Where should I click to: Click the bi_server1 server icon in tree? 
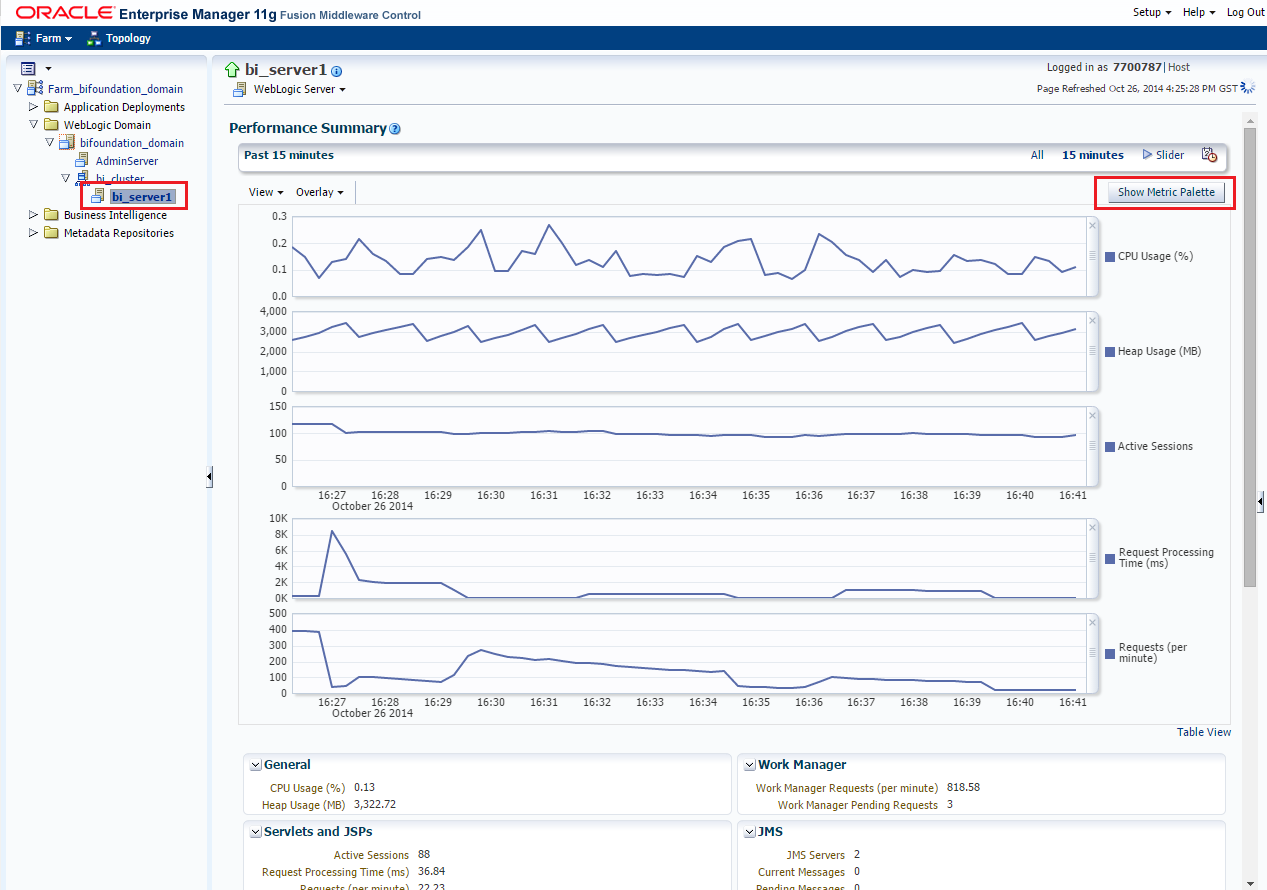(x=98, y=196)
